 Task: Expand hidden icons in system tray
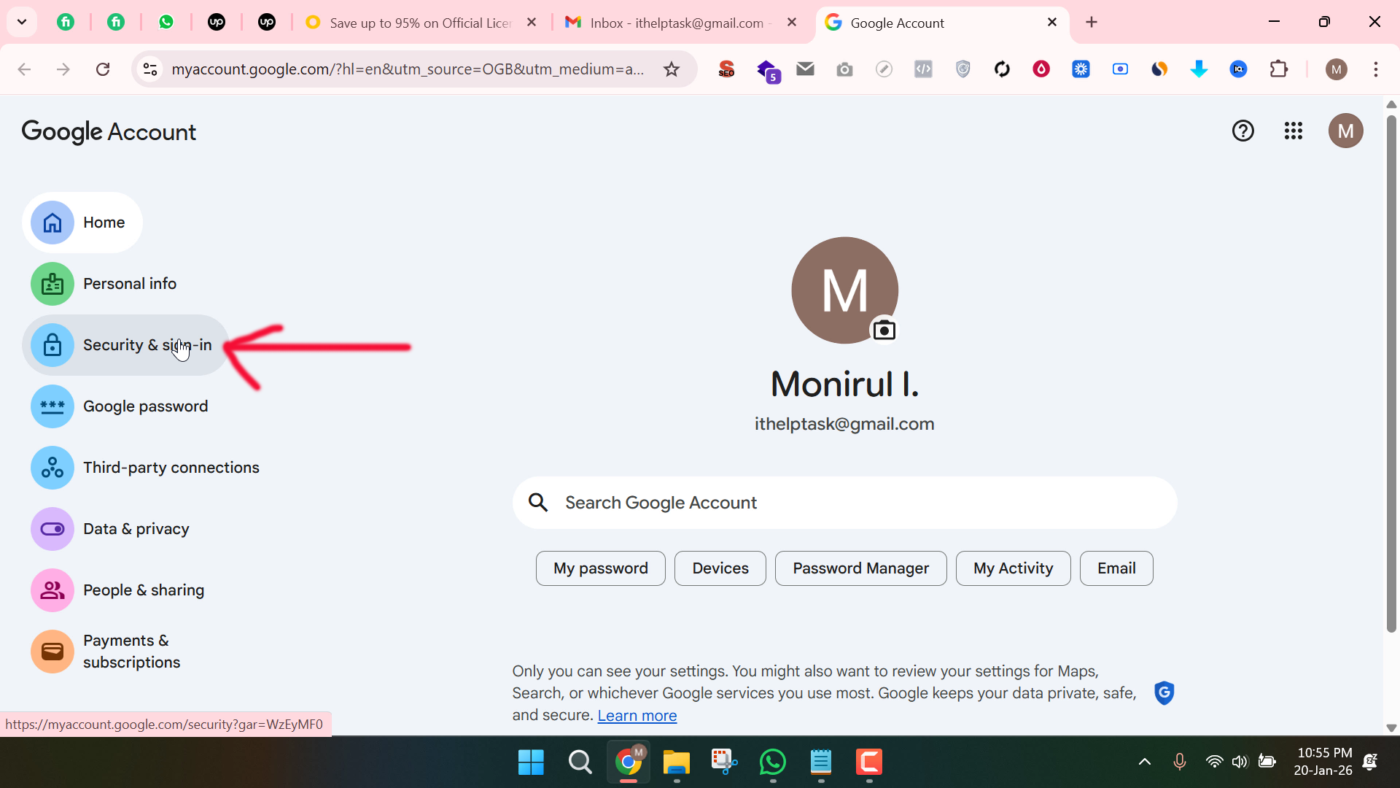tap(1144, 761)
